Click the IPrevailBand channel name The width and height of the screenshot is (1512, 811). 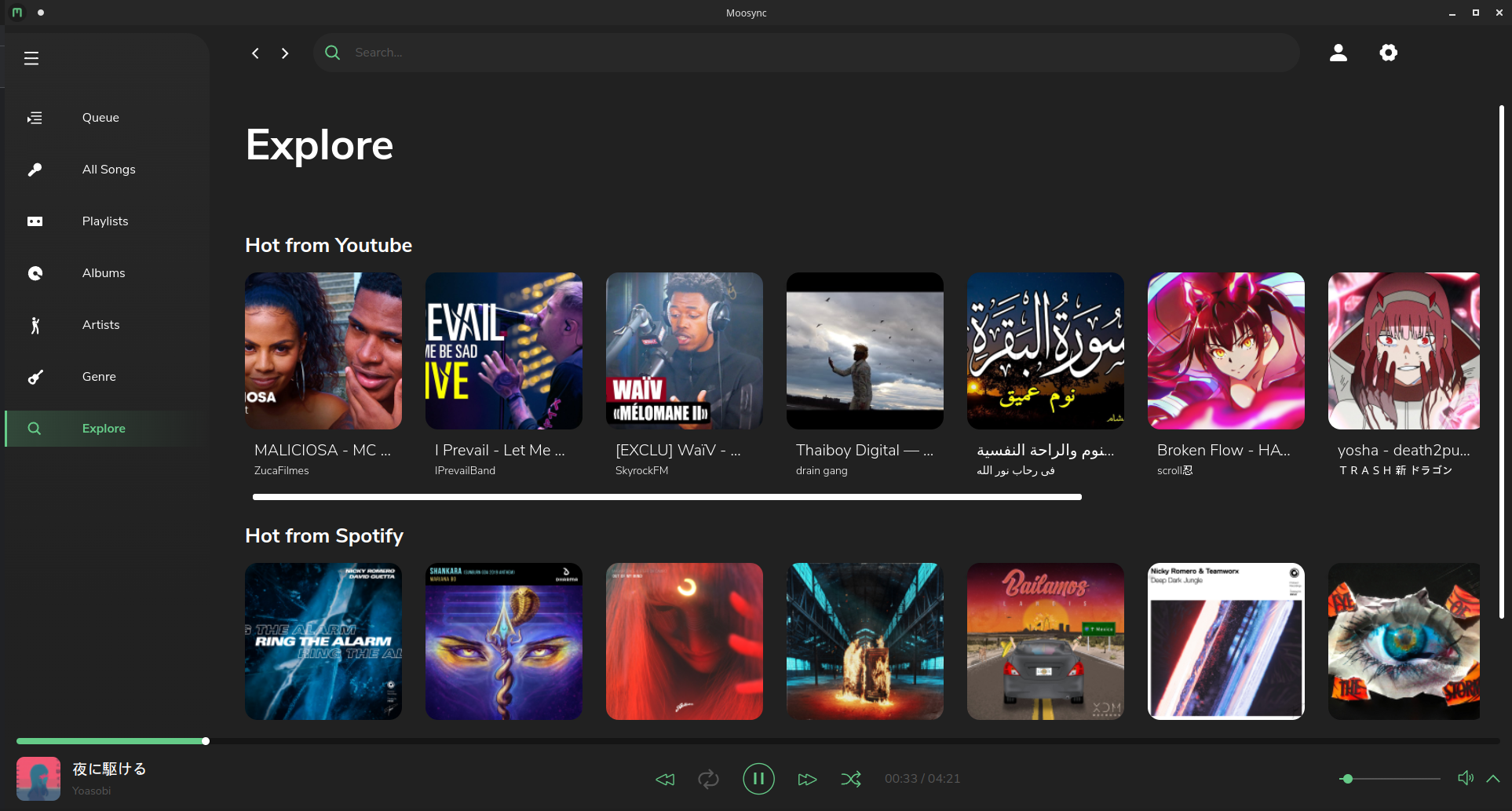[x=466, y=471]
